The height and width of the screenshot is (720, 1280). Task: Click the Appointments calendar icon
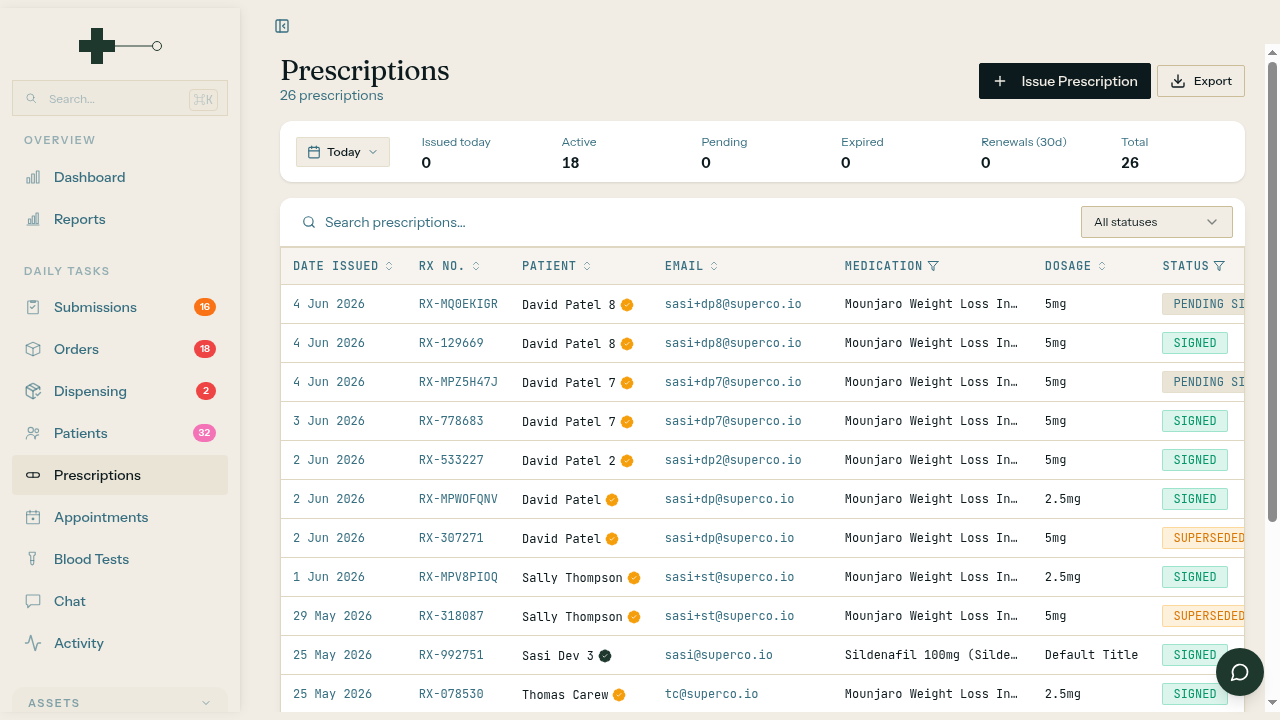(x=33, y=517)
